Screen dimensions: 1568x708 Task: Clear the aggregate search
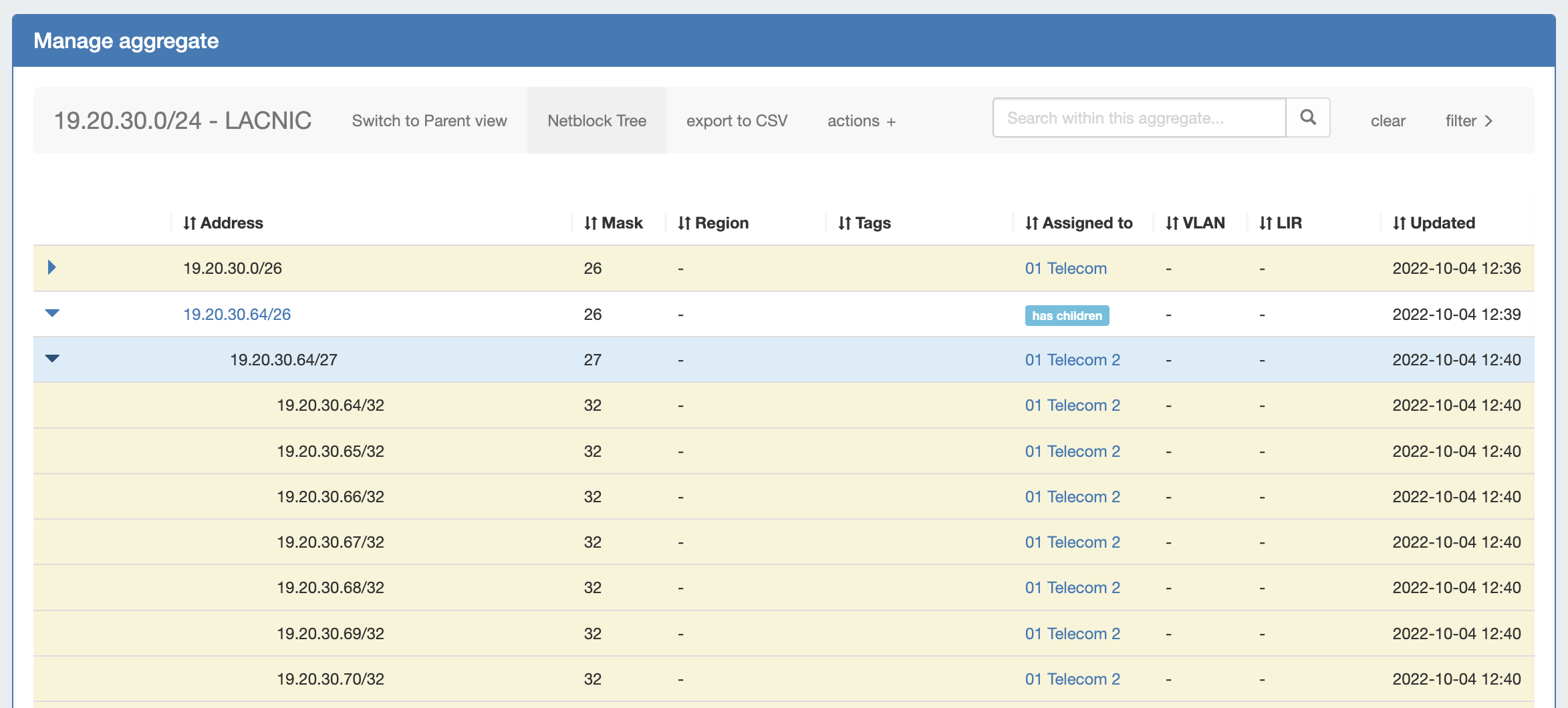1388,121
